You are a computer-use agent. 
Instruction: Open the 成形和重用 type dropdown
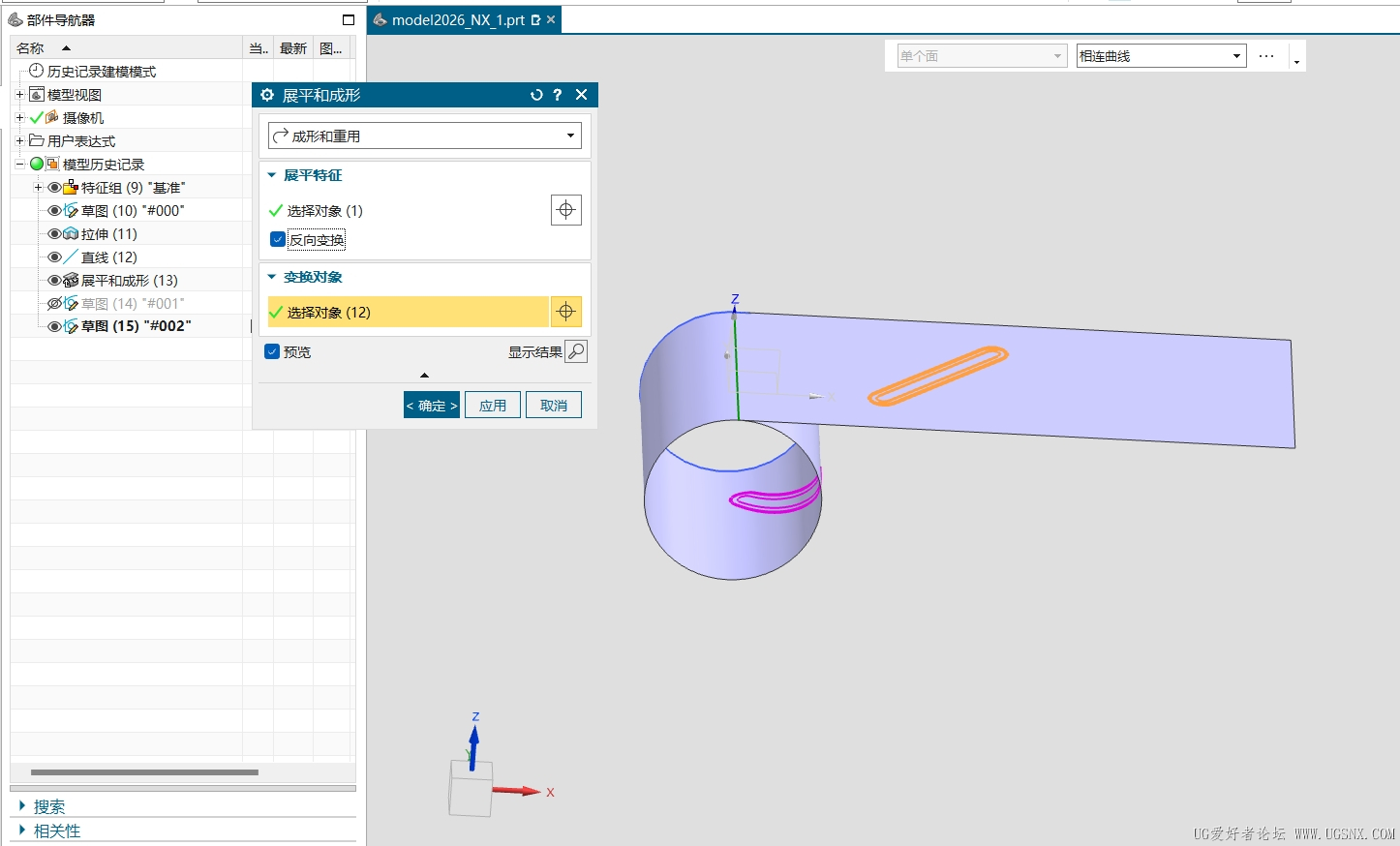coord(425,136)
